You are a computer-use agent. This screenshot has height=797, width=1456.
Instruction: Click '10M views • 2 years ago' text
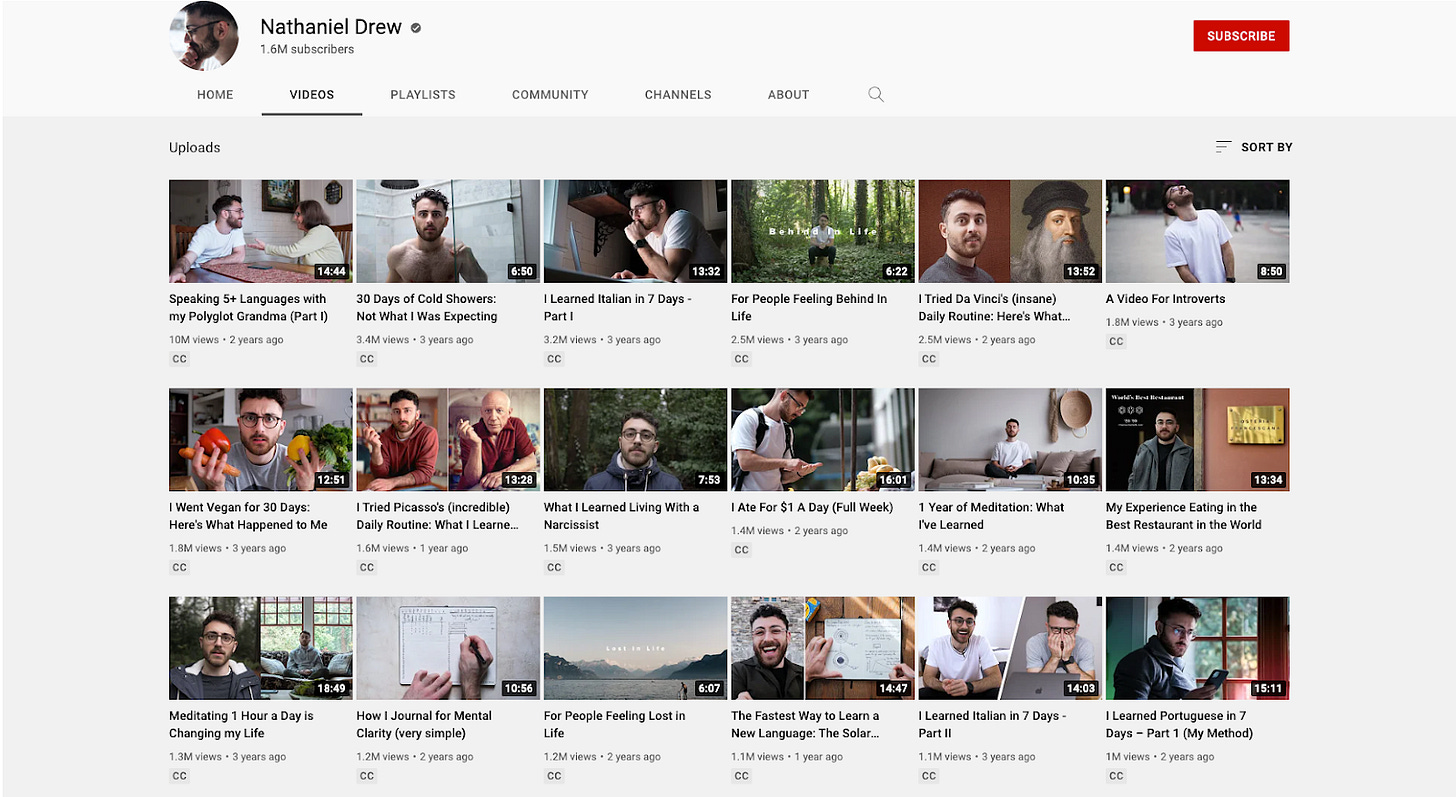click(226, 340)
